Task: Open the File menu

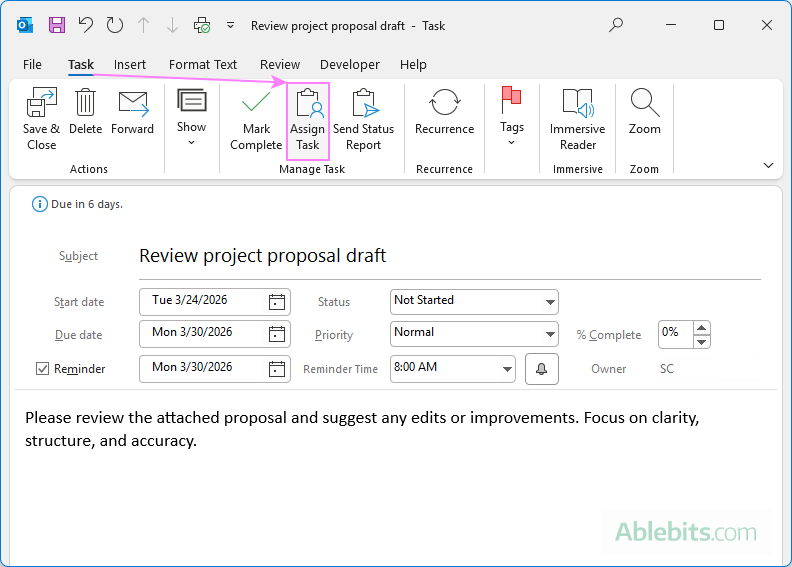Action: tap(32, 65)
